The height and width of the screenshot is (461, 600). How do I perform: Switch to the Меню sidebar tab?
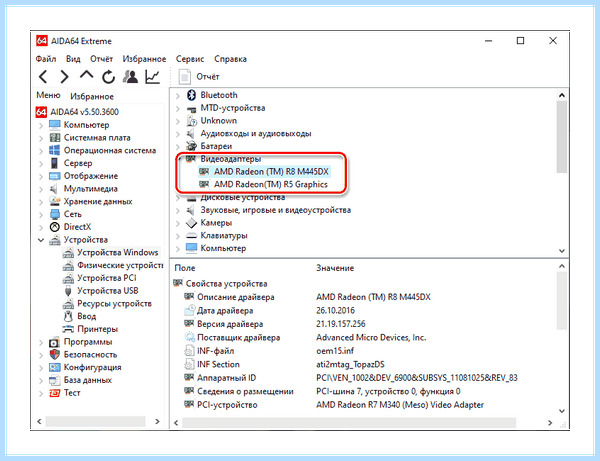coord(48,95)
